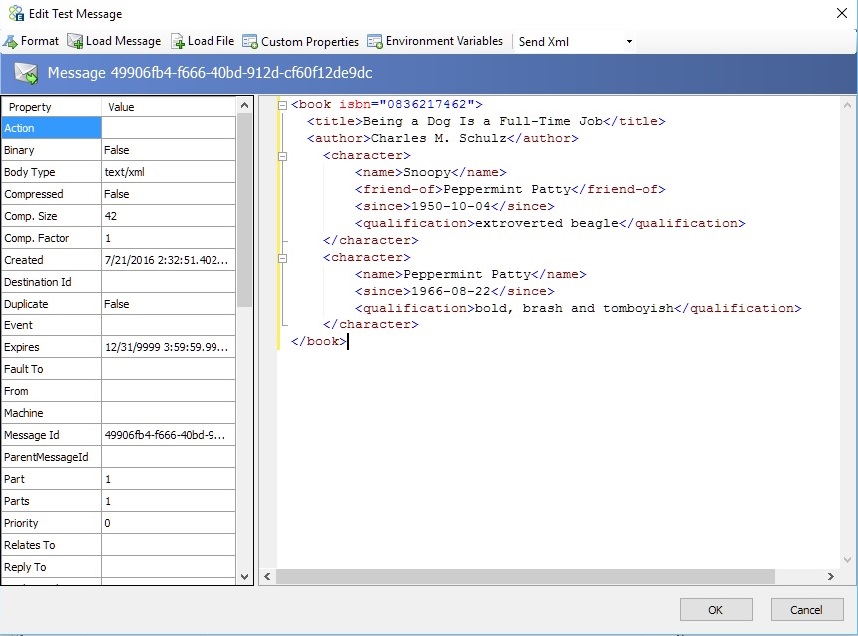Click the closing book tag

point(319,342)
